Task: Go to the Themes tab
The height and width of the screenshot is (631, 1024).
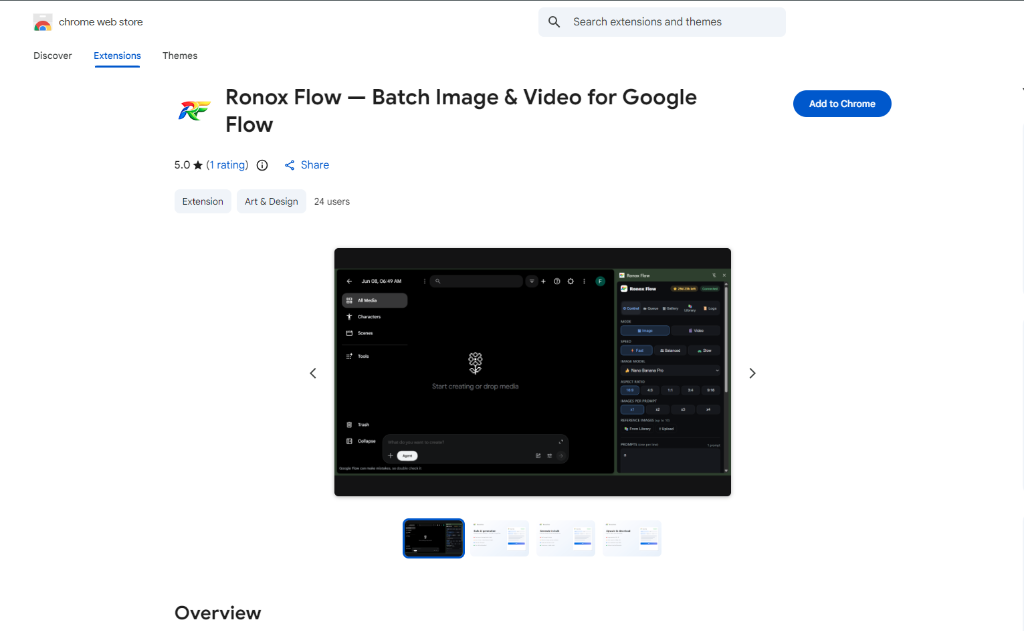Action: pyautogui.click(x=180, y=56)
